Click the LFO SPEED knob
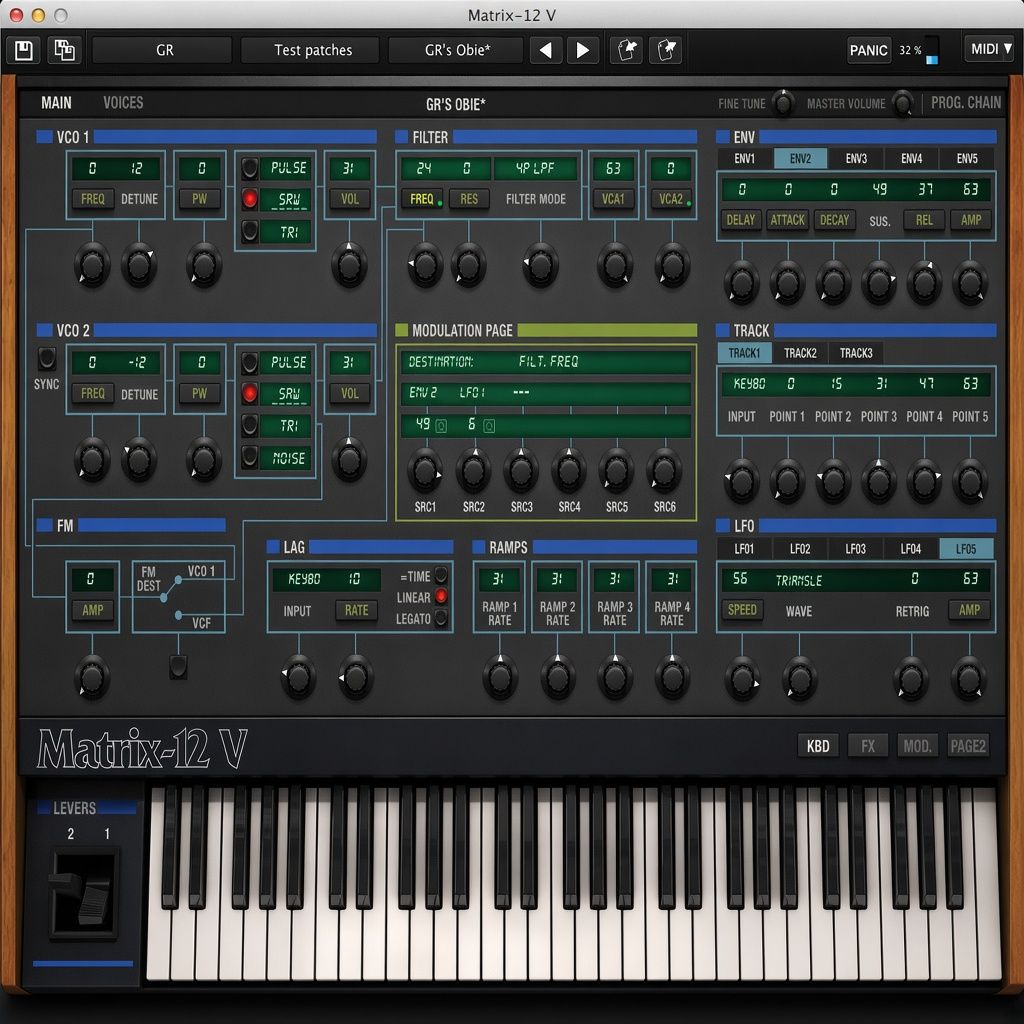Screen dimensions: 1024x1024 (x=741, y=679)
